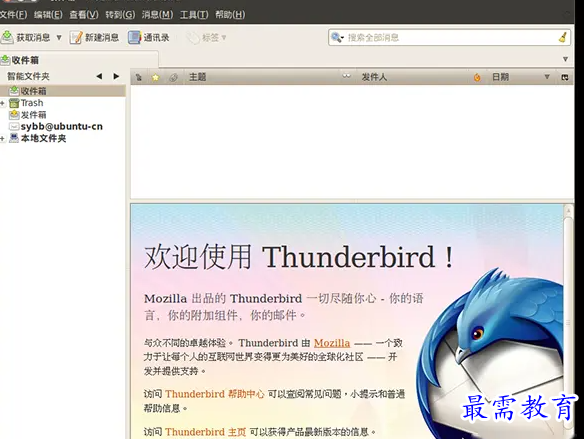
Task: Open the tab list dropdown arrow
Action: click(x=565, y=59)
